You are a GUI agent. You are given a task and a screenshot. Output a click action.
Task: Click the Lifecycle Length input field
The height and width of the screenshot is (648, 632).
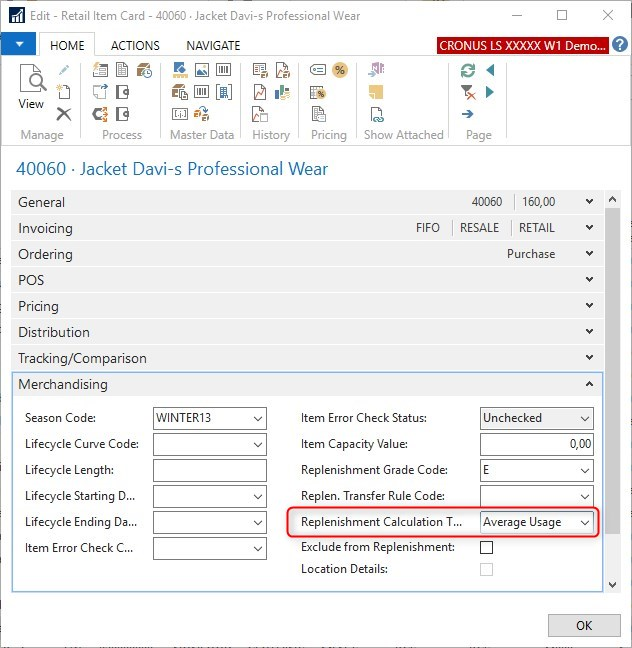click(210, 470)
